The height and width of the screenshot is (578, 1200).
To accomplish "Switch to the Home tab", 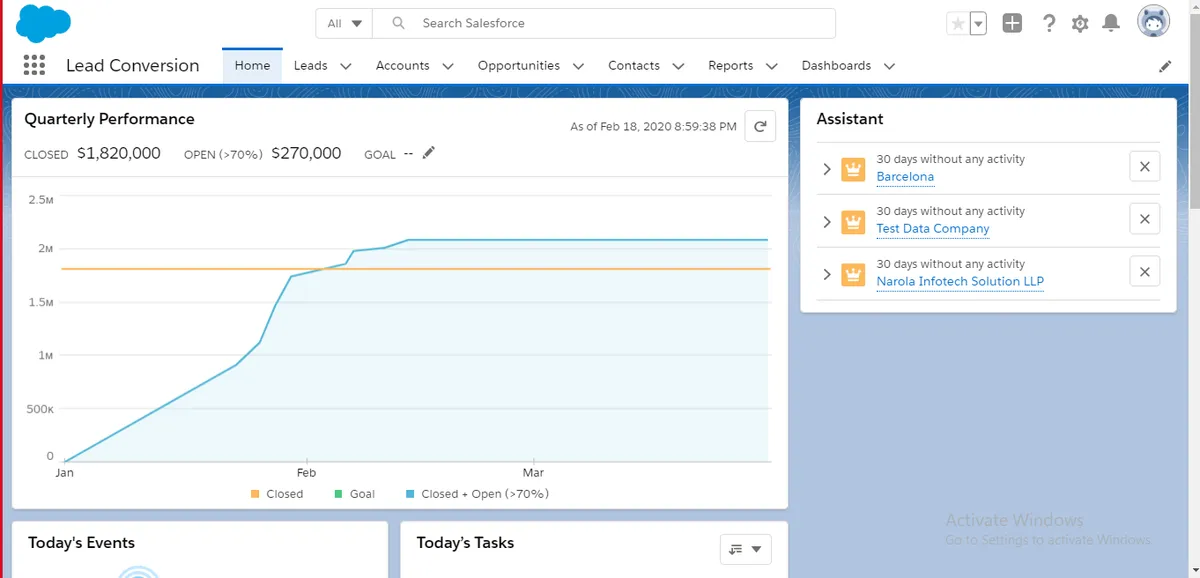I will [x=252, y=66].
